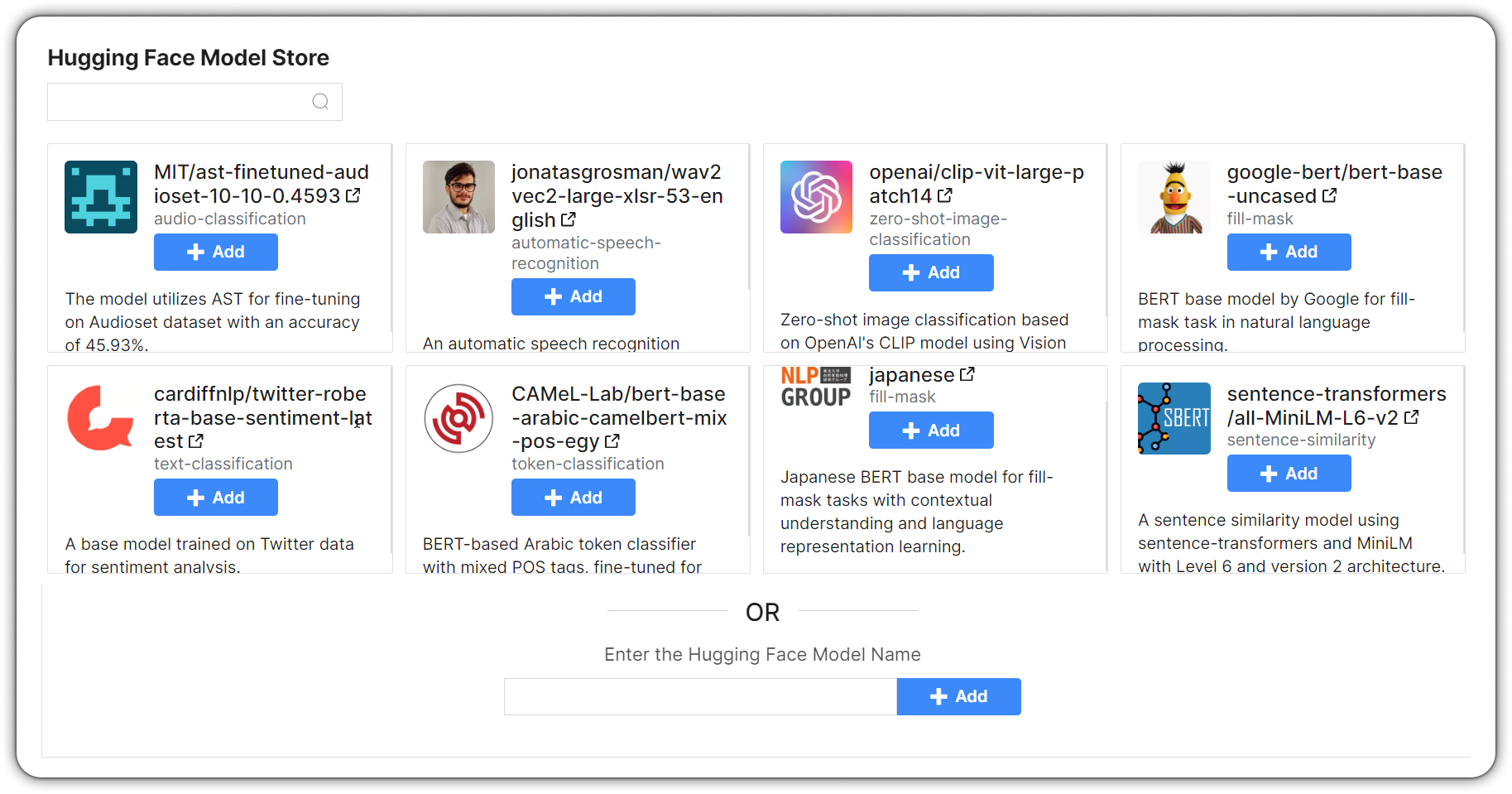Screen dimensions: 1512x794
Task: Open external link for MIT/ast-finetuned-audioset model
Action: tap(353, 195)
